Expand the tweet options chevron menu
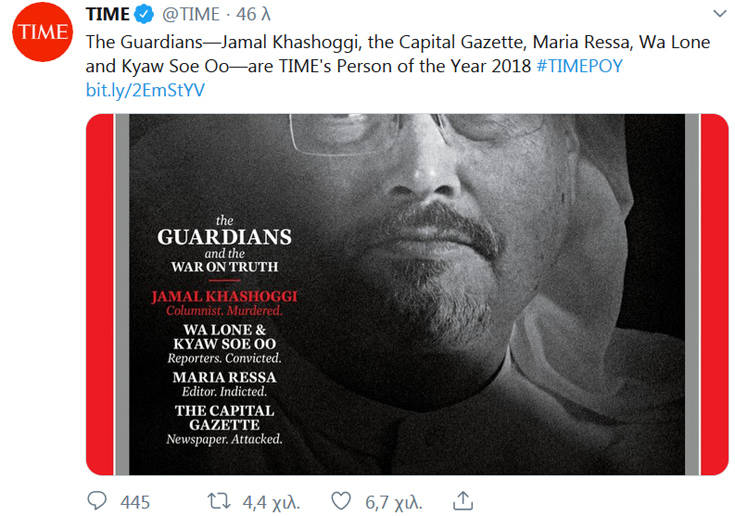This screenshot has height=516, width=735. point(719,14)
